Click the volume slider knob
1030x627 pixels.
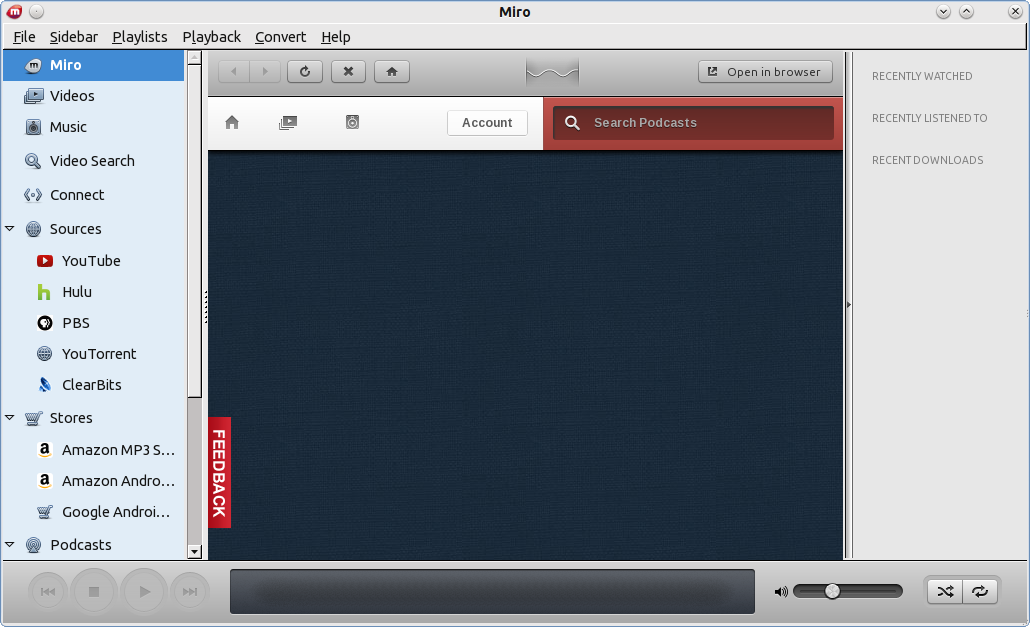[832, 592]
